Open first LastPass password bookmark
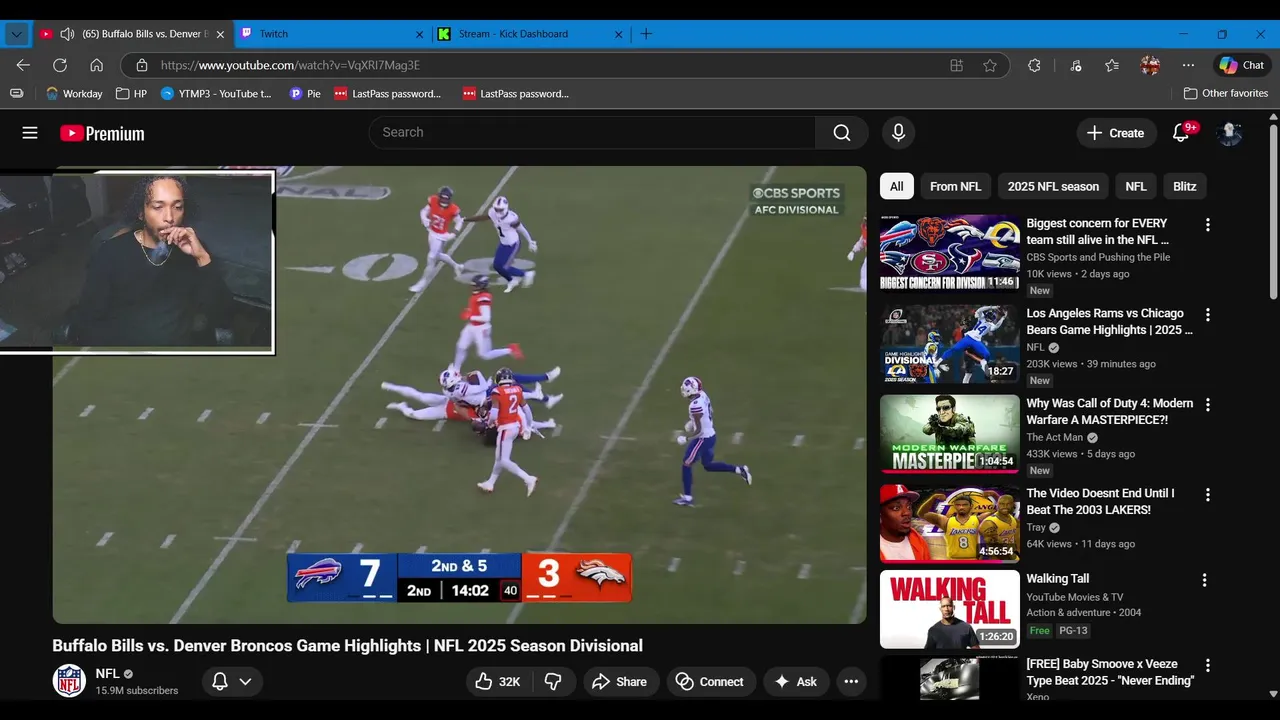 (388, 93)
